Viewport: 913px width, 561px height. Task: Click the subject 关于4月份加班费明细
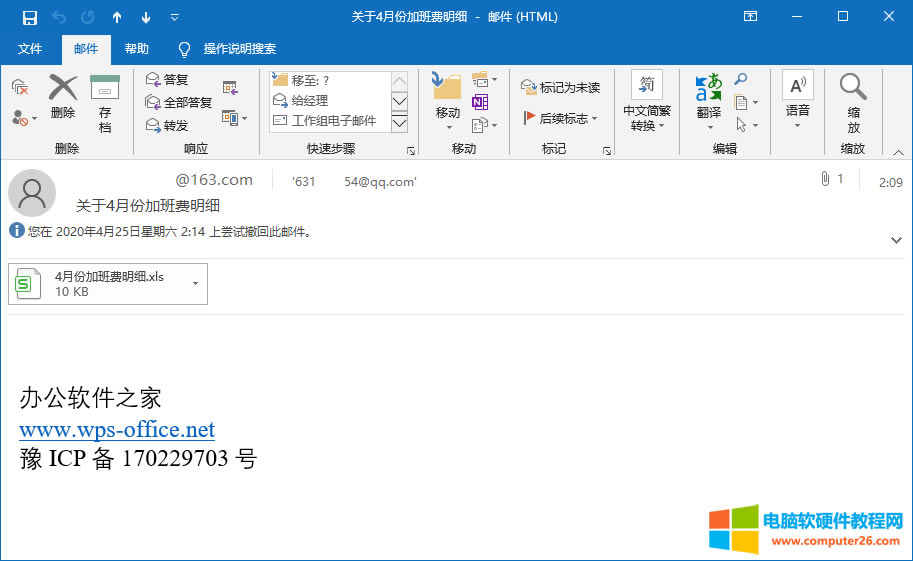[x=148, y=206]
